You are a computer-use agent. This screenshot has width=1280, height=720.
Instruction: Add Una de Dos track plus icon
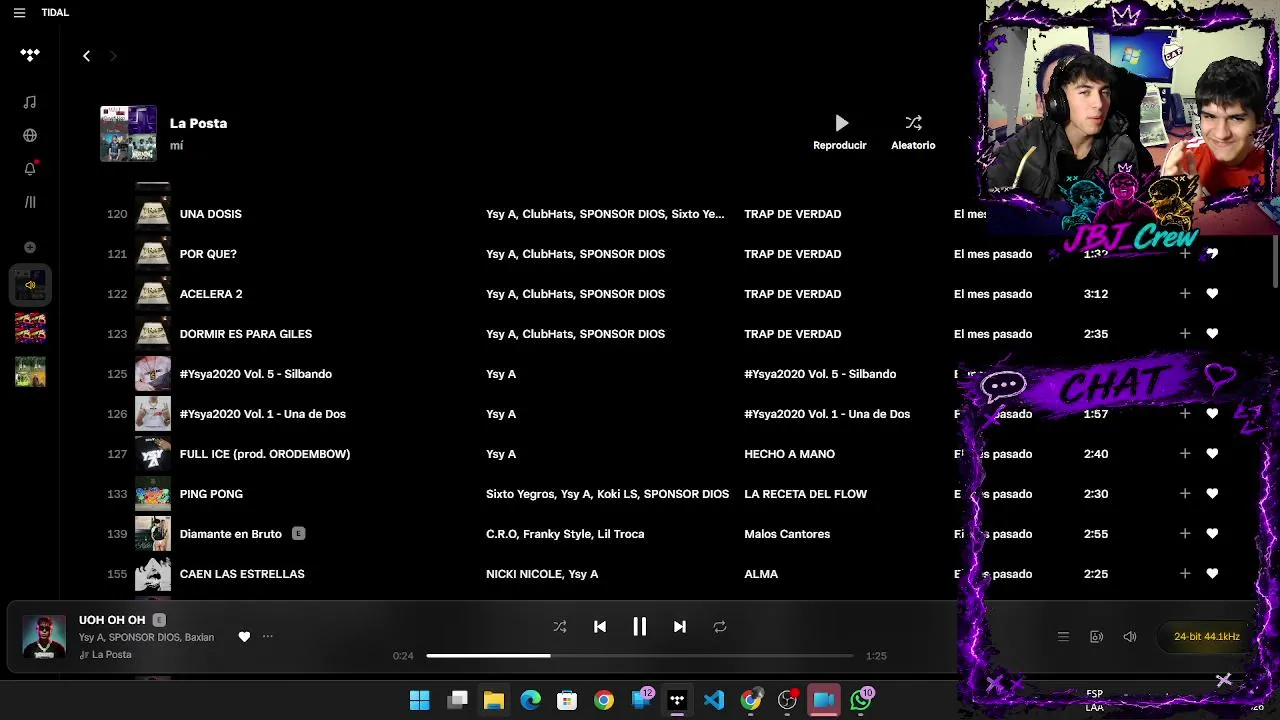[x=1185, y=414]
